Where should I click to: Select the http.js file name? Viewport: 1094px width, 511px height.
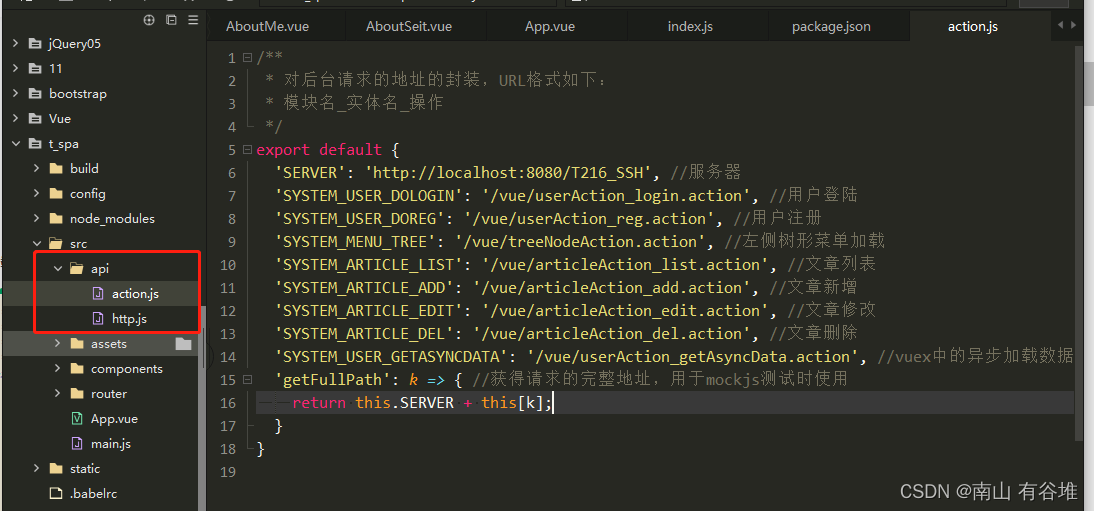pyautogui.click(x=129, y=319)
